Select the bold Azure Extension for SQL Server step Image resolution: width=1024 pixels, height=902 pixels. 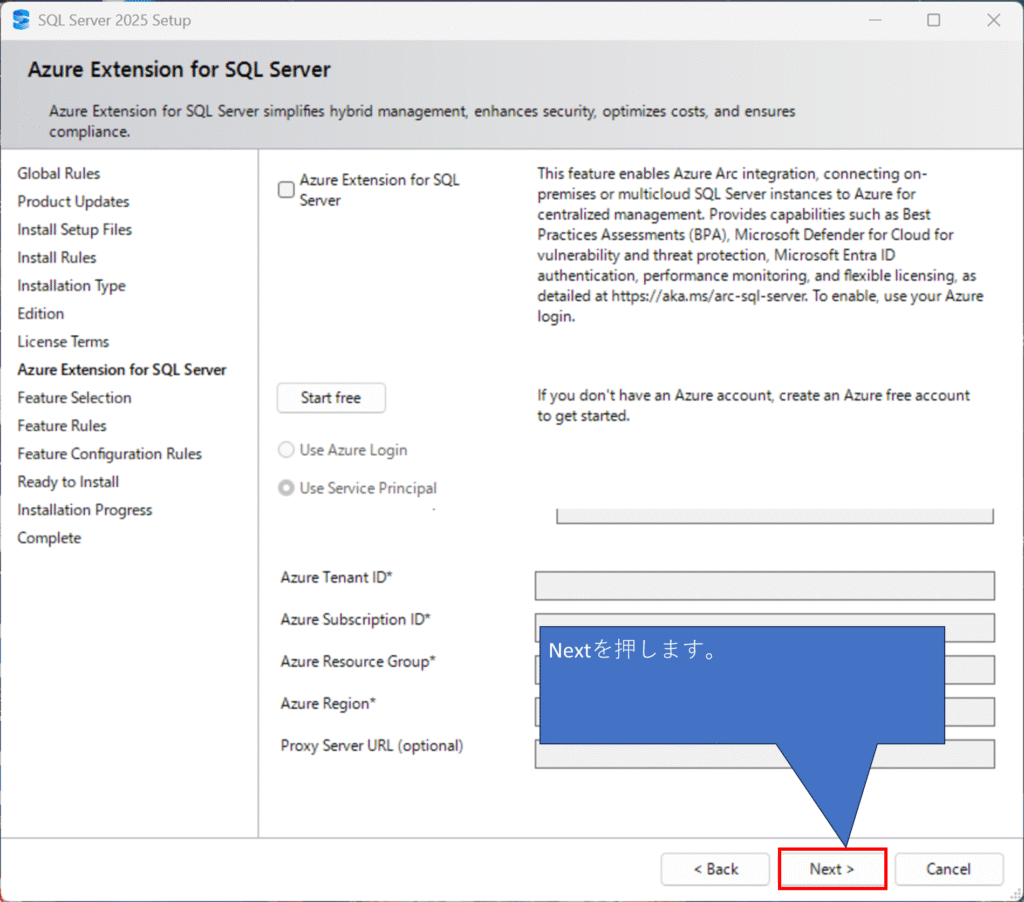coord(121,370)
